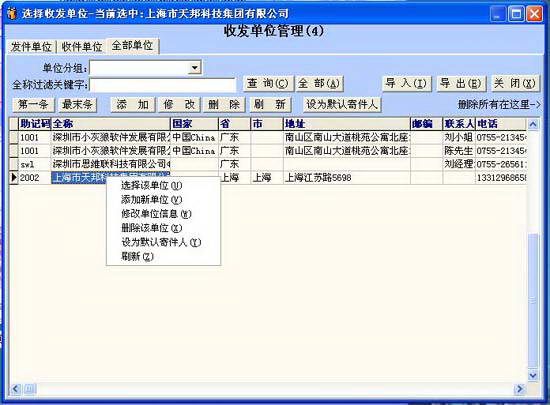Screen dimensions: 550x405
Task: Select the swl code cell
Action: point(35,164)
